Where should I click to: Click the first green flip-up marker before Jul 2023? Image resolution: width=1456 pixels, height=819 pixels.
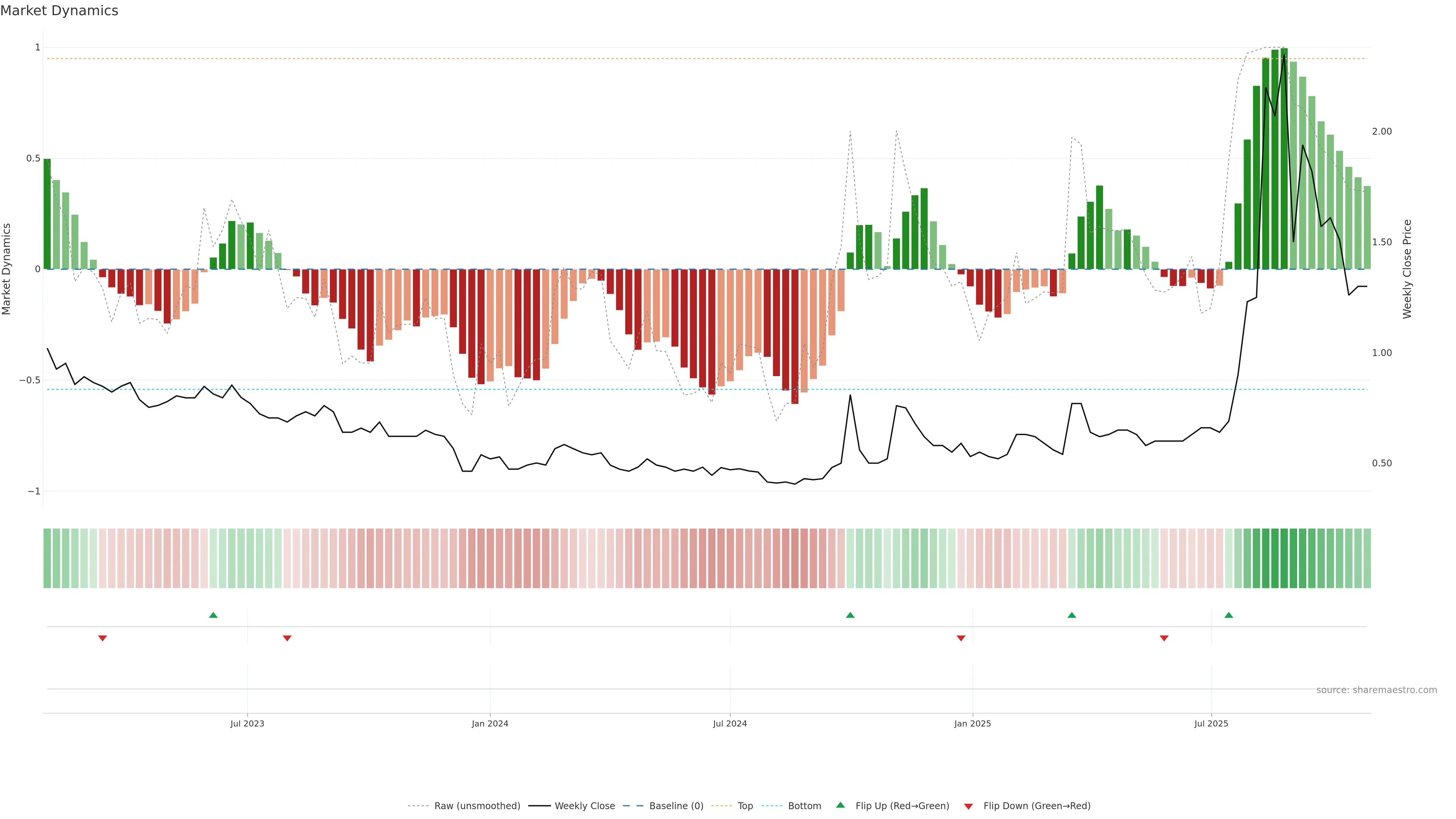[213, 615]
